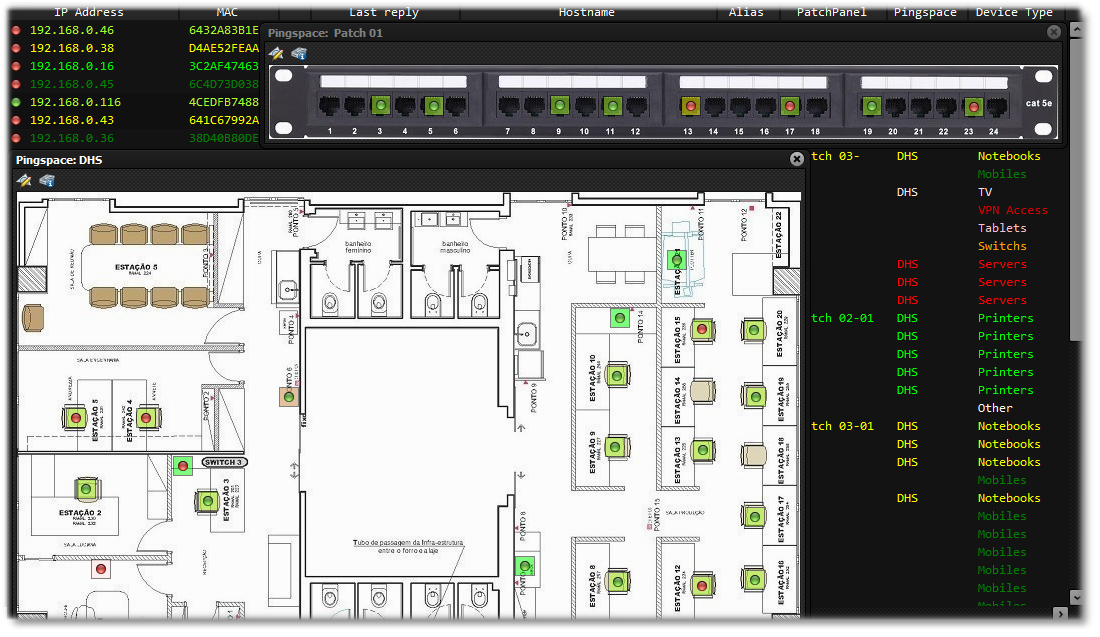Select the green device marker at Estação 19
The height and width of the screenshot is (637, 1100).
tap(755, 397)
